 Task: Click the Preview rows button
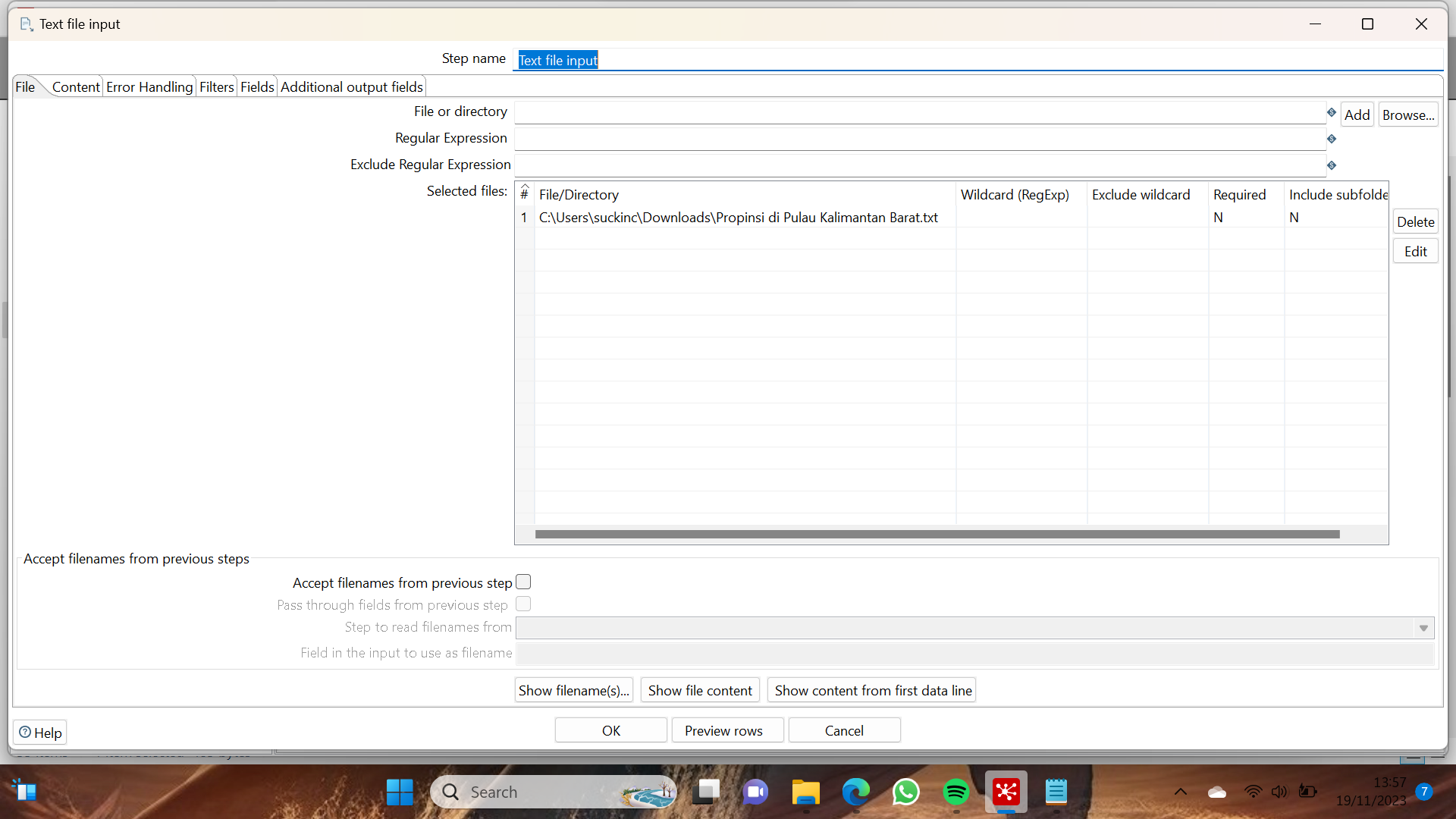coord(723,731)
